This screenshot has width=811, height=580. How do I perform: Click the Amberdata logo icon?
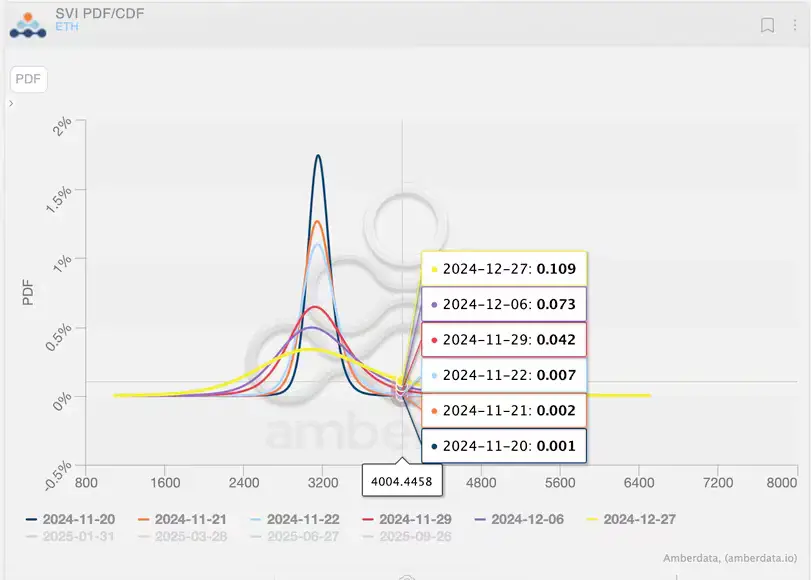28,22
